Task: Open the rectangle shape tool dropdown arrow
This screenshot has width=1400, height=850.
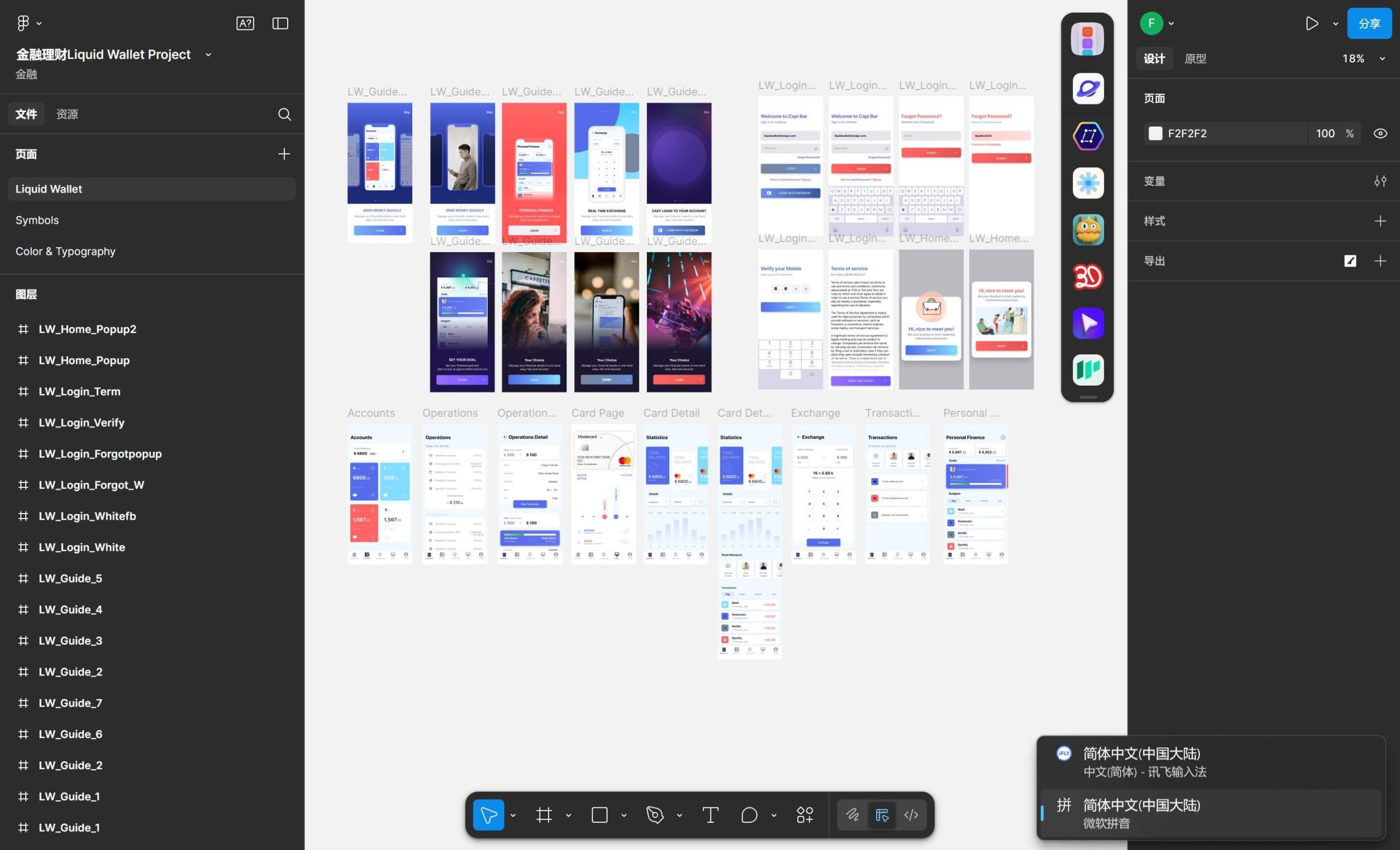Action: [624, 816]
